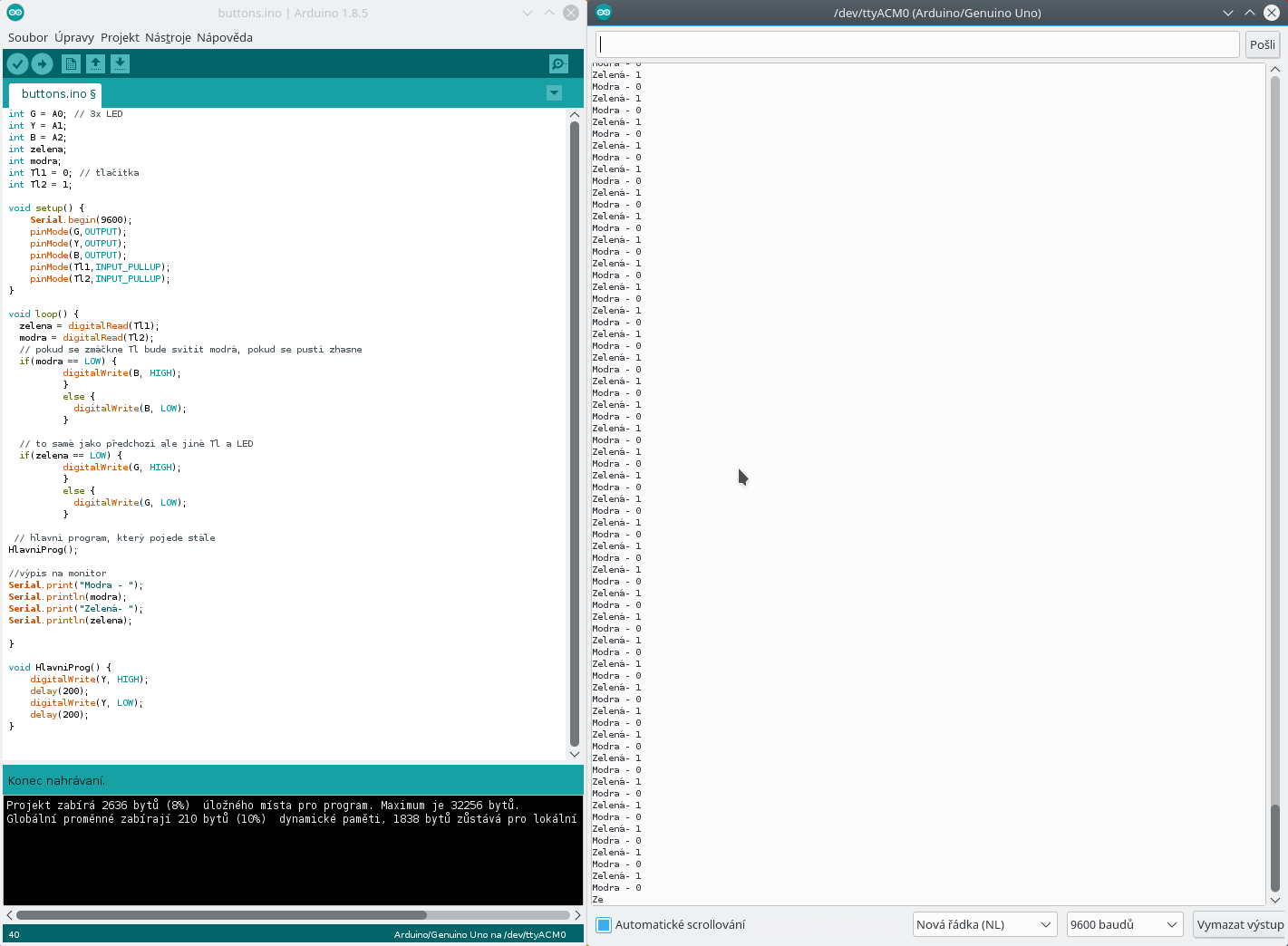Viewport: 1288px width, 946px height.
Task: Click the code editor vertical scrollbar
Action: click(574, 433)
